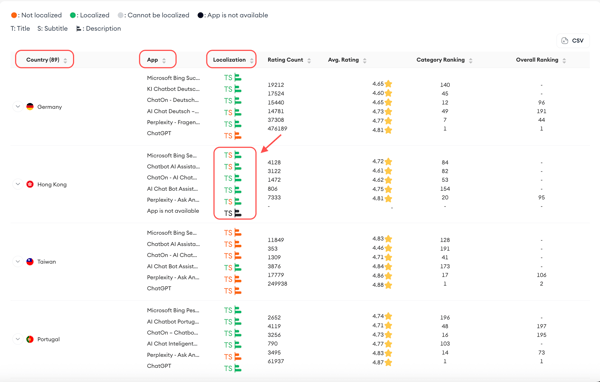Click the 'T: Title' legend label

coord(20,29)
